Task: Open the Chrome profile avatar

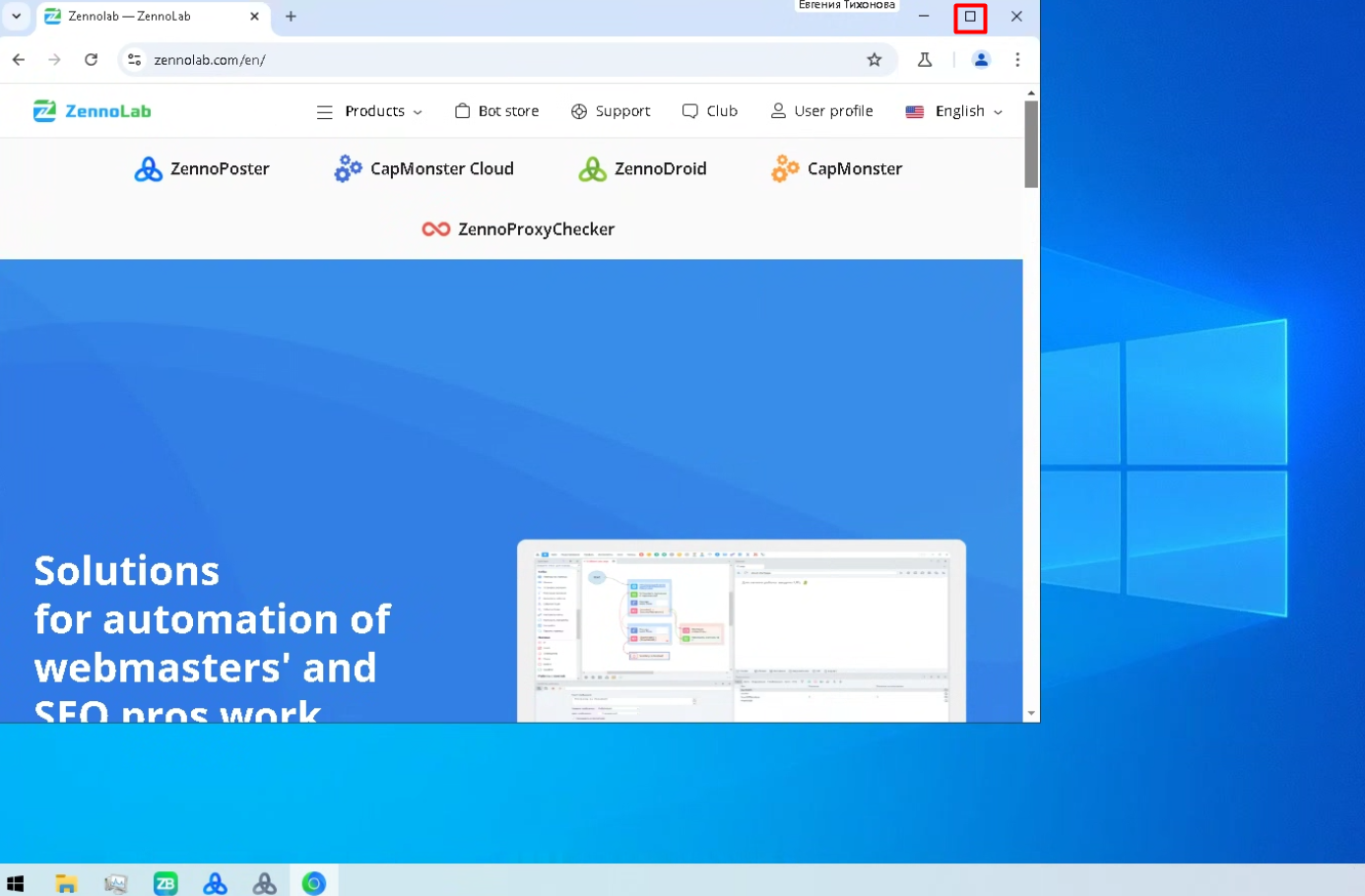Action: [x=981, y=60]
